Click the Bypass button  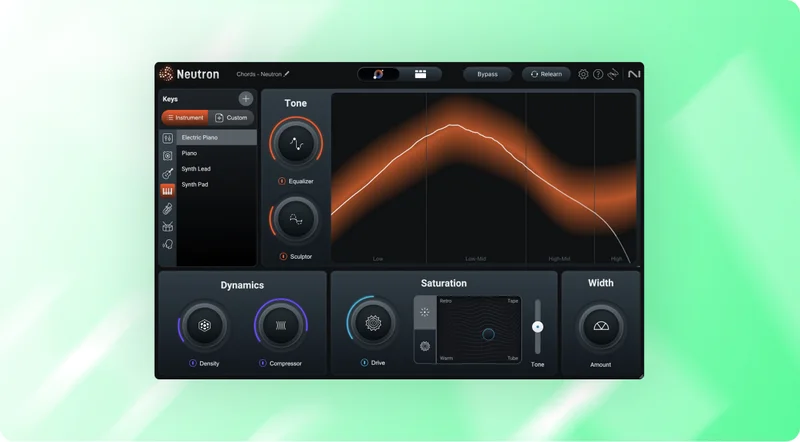[487, 74]
